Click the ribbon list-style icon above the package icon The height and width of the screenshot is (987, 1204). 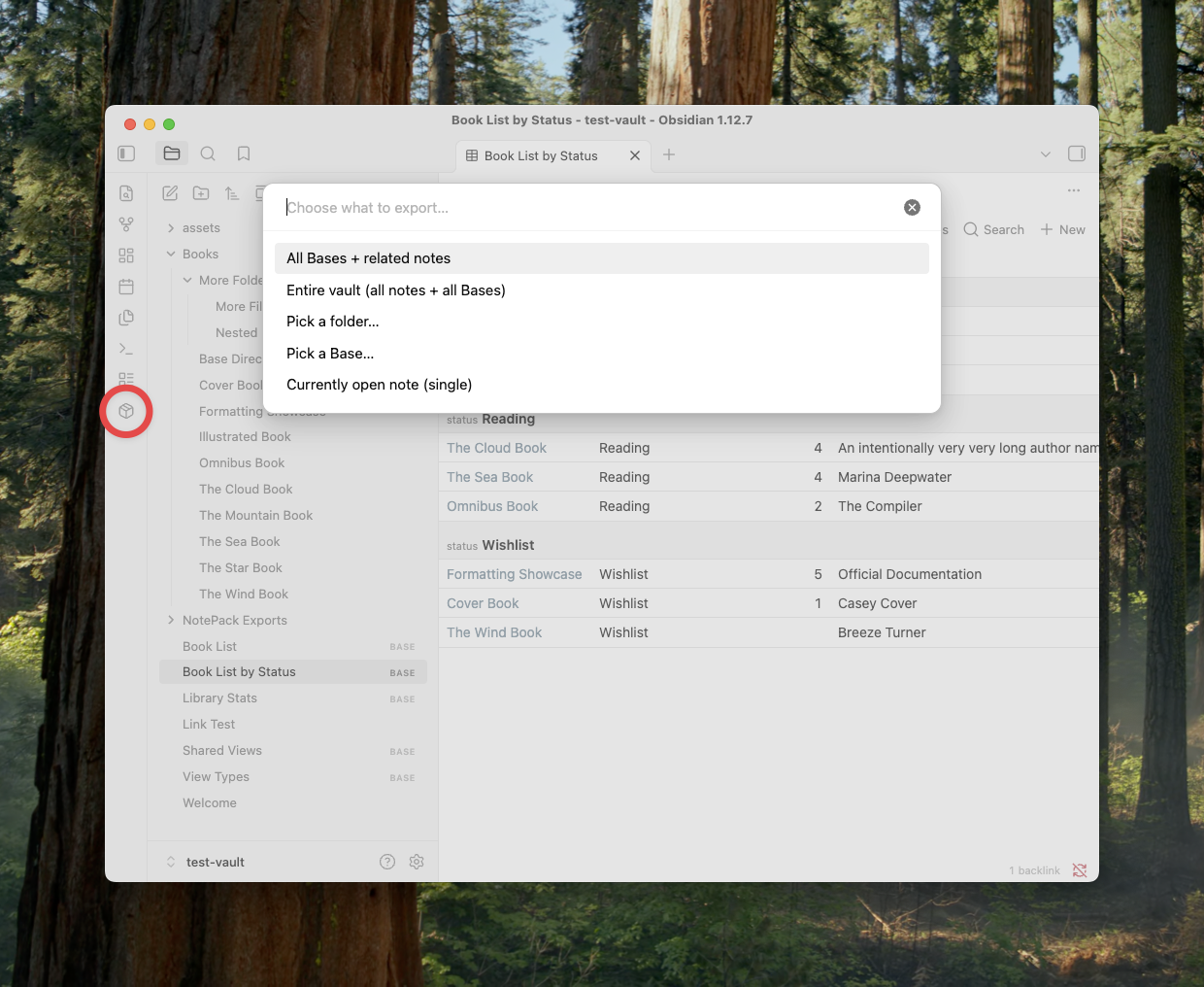tap(126, 379)
